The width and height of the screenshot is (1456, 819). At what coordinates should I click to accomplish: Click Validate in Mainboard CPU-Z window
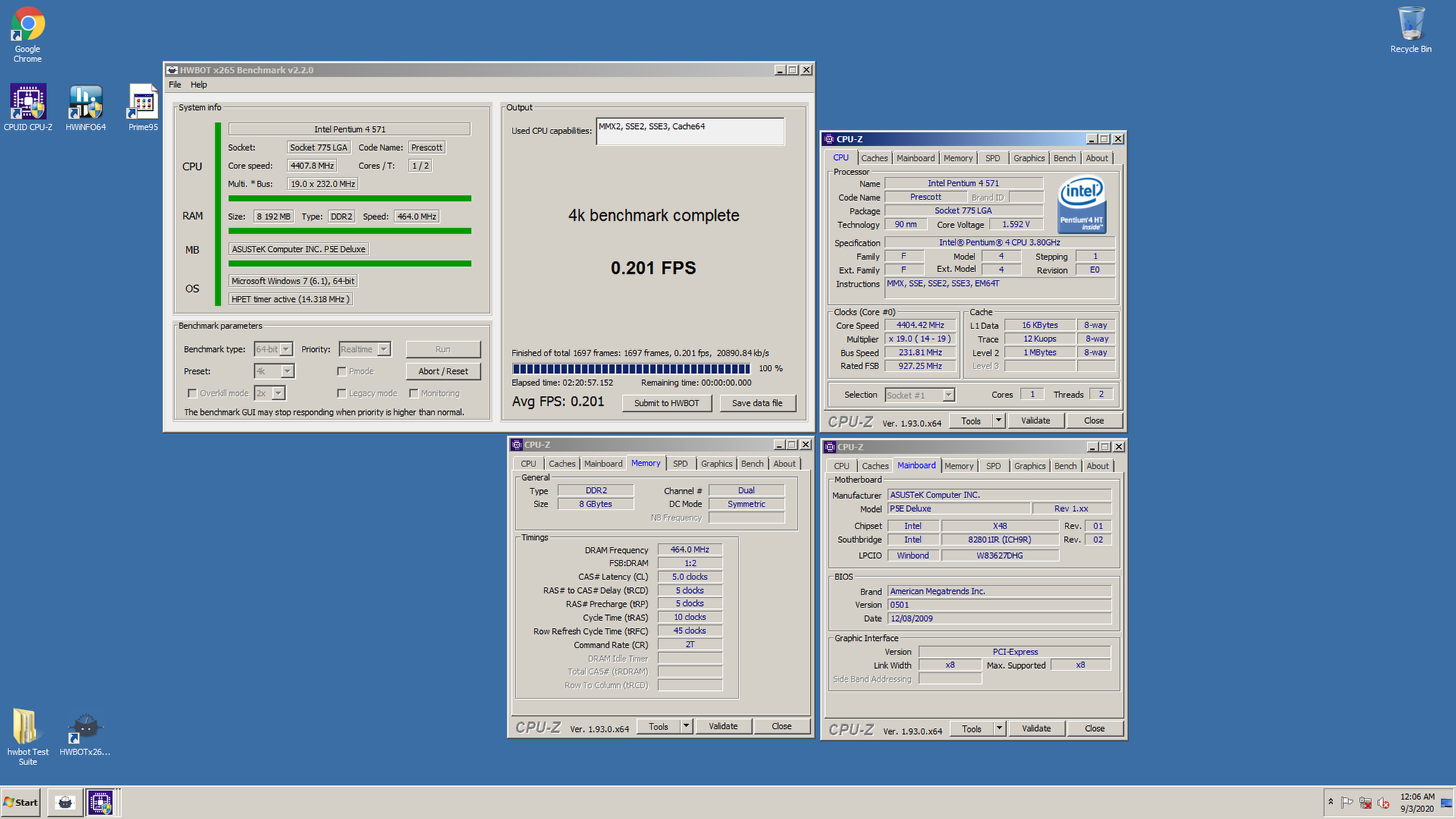[x=1036, y=728]
